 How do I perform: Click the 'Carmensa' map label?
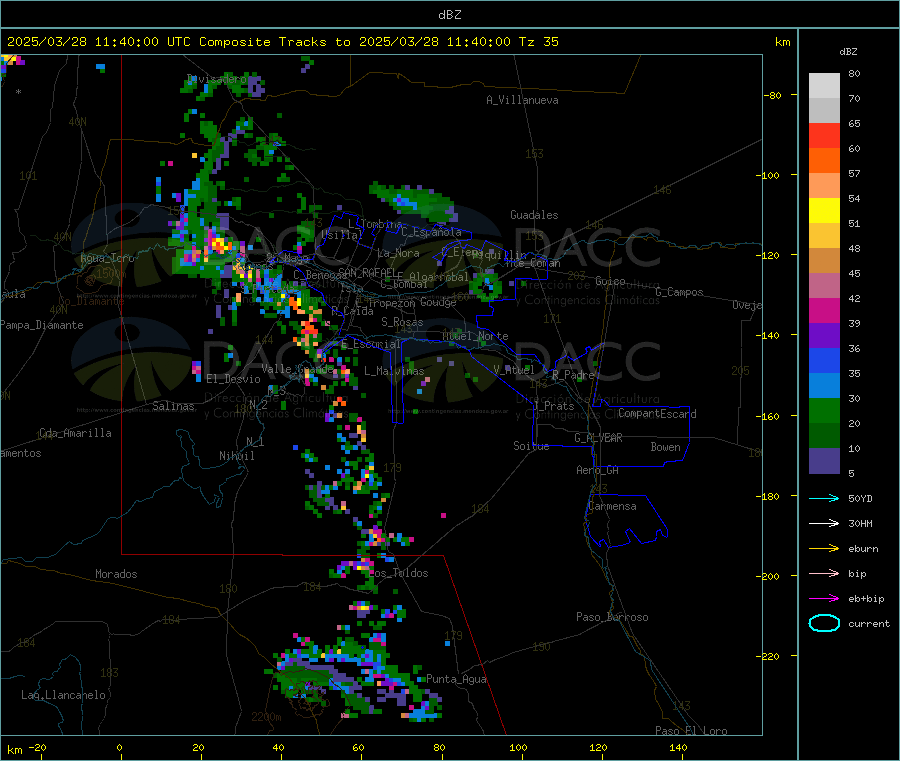612,506
